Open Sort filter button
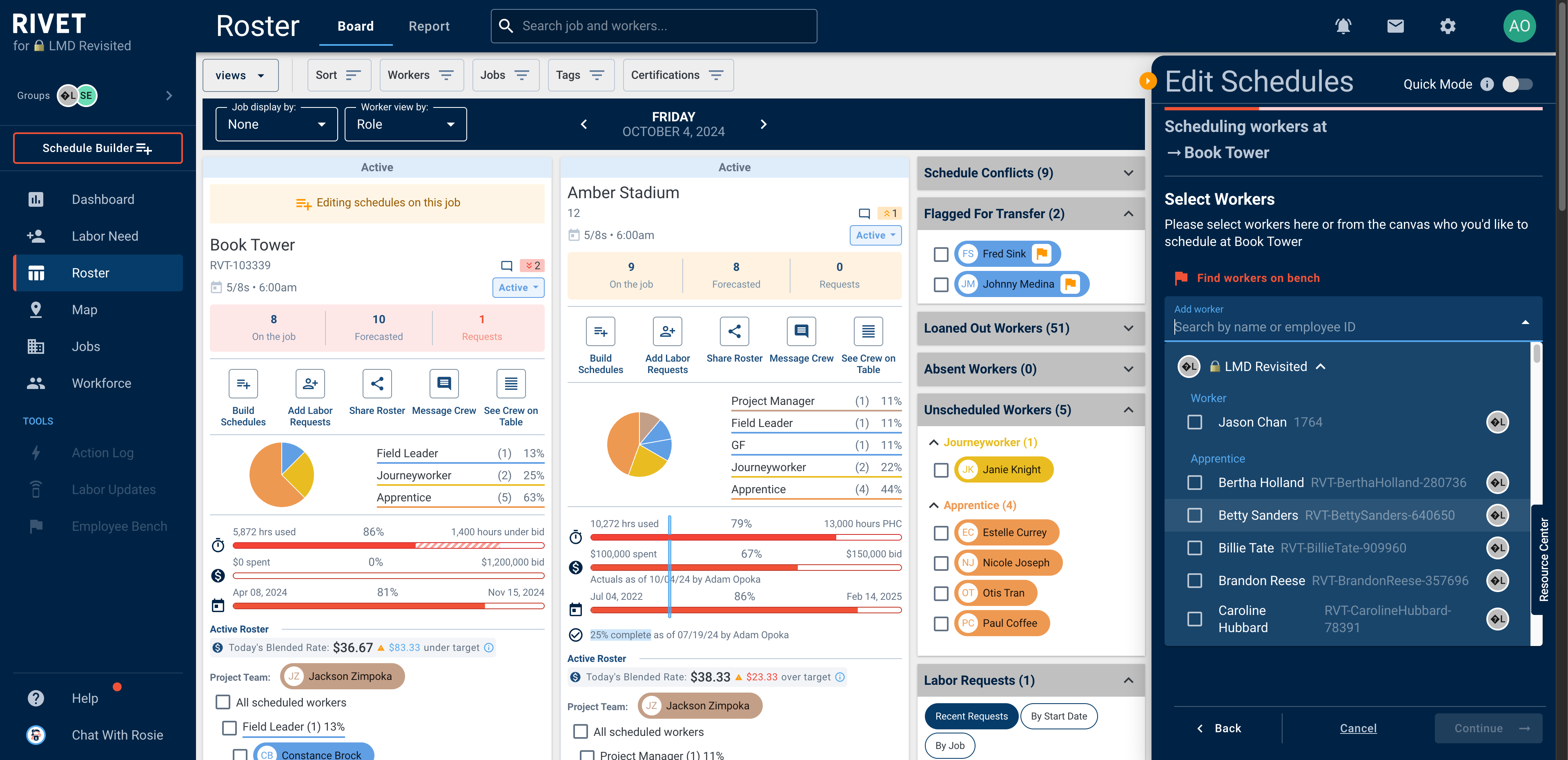 pos(339,75)
